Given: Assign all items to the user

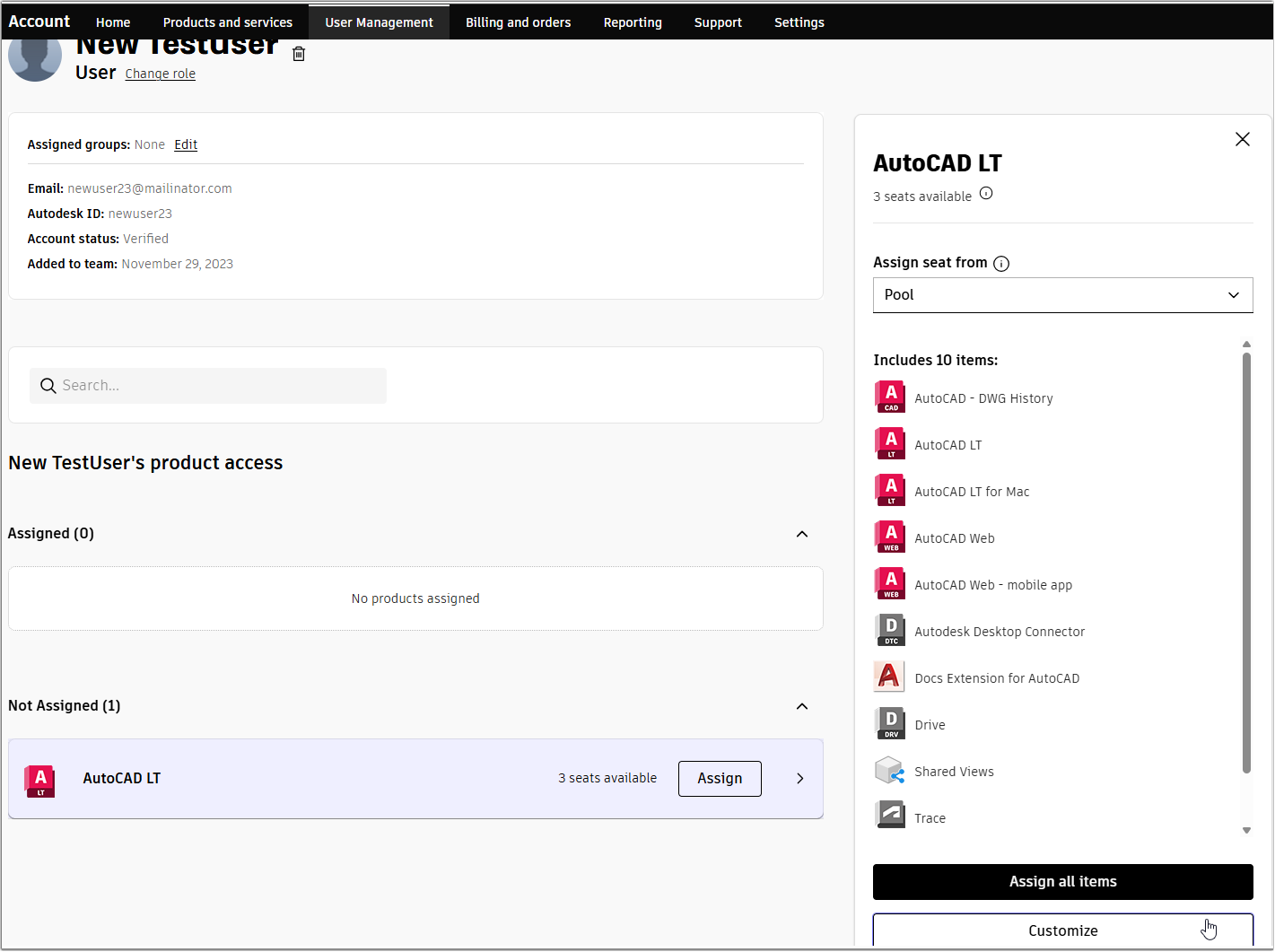Looking at the screenshot, I should click(x=1062, y=881).
